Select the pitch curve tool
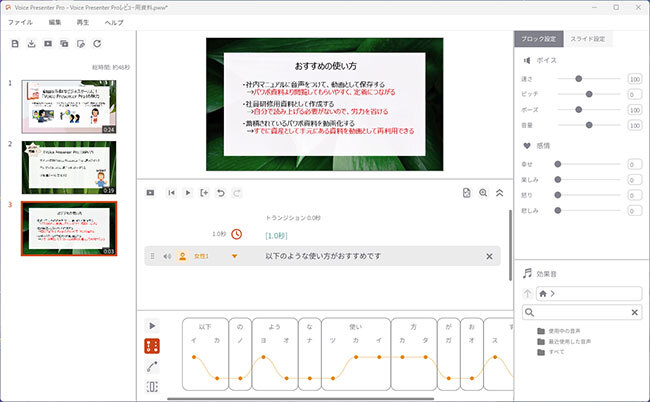Viewport: 650px width, 402px height. [x=152, y=366]
